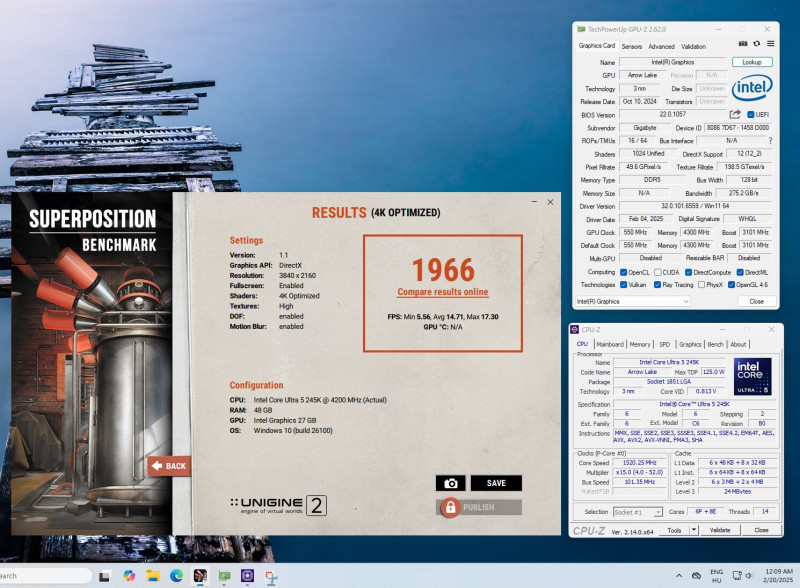Open the Validation tab in GPU-Z

tap(693, 46)
